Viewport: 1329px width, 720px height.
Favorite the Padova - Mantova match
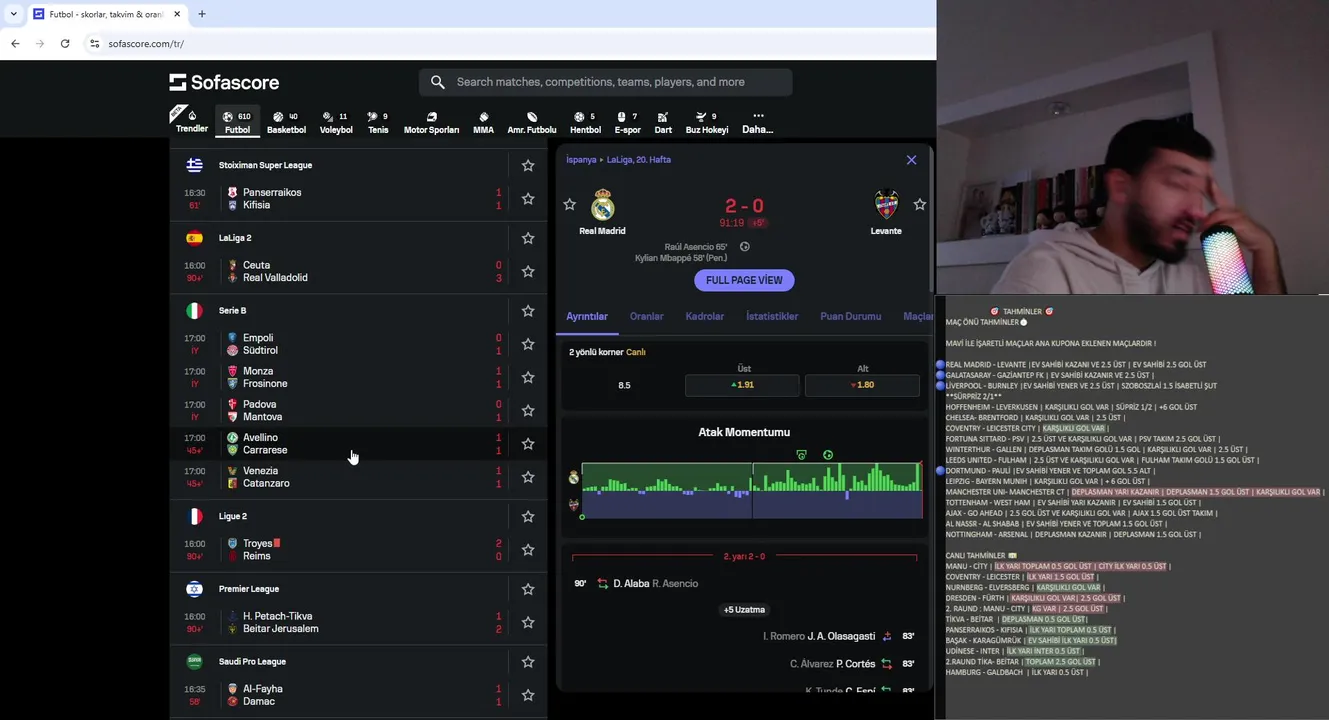528,410
